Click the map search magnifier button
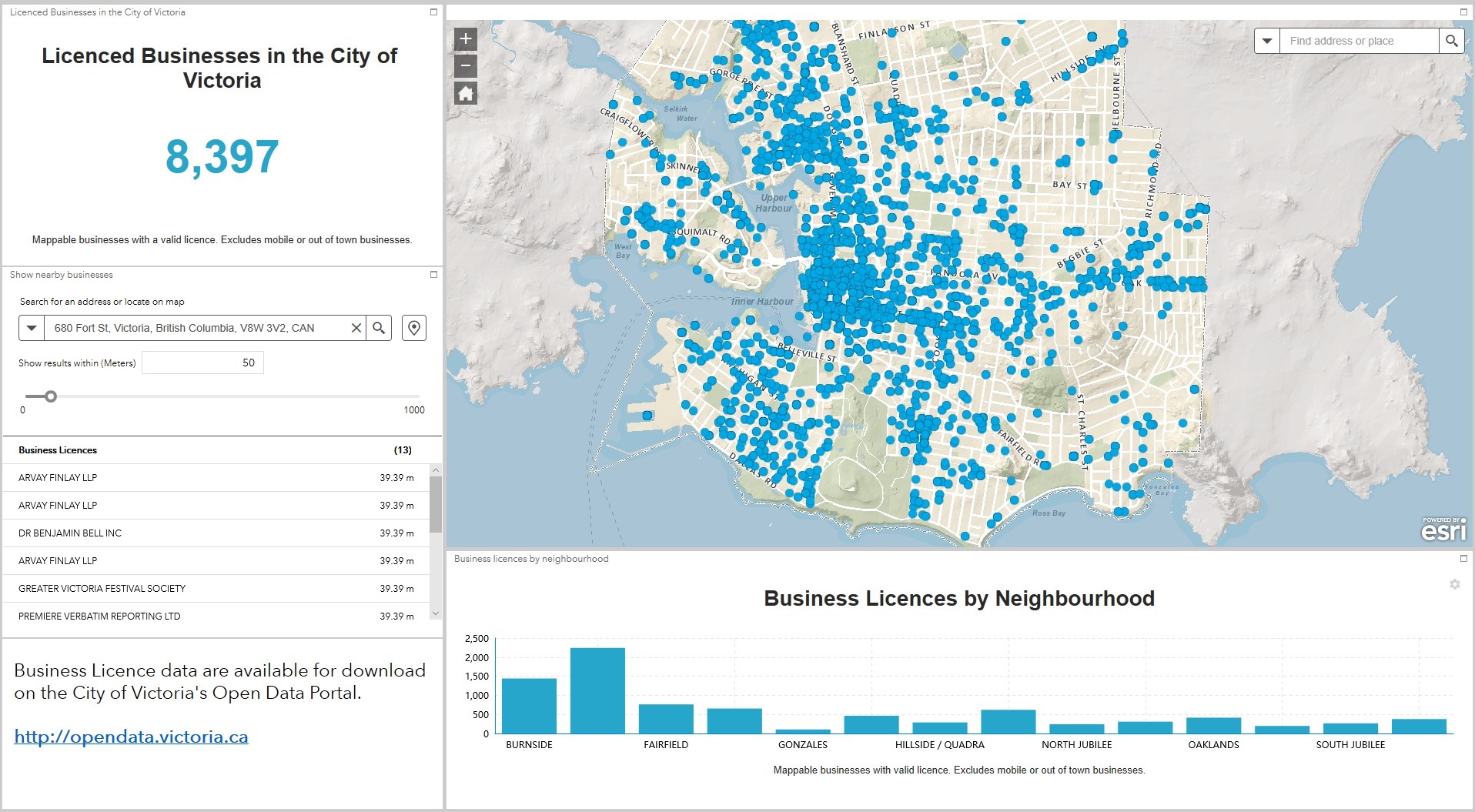Image resolution: width=1475 pixels, height=812 pixels. (x=1451, y=41)
